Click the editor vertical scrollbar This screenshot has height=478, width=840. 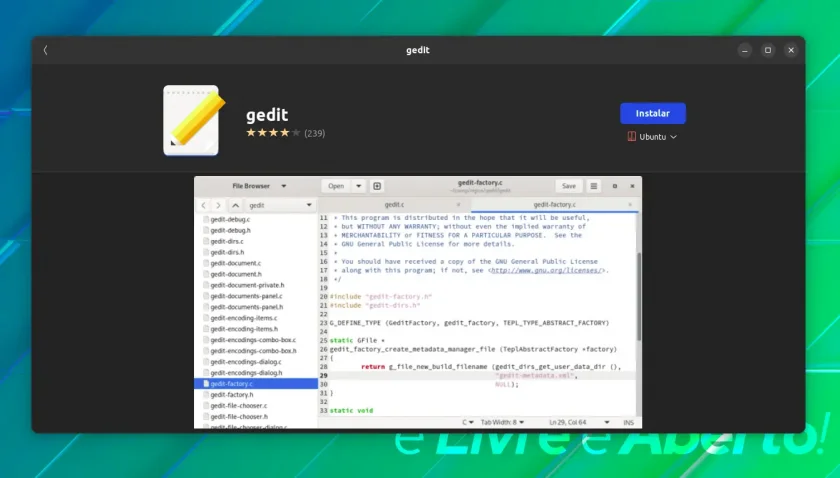[639, 296]
